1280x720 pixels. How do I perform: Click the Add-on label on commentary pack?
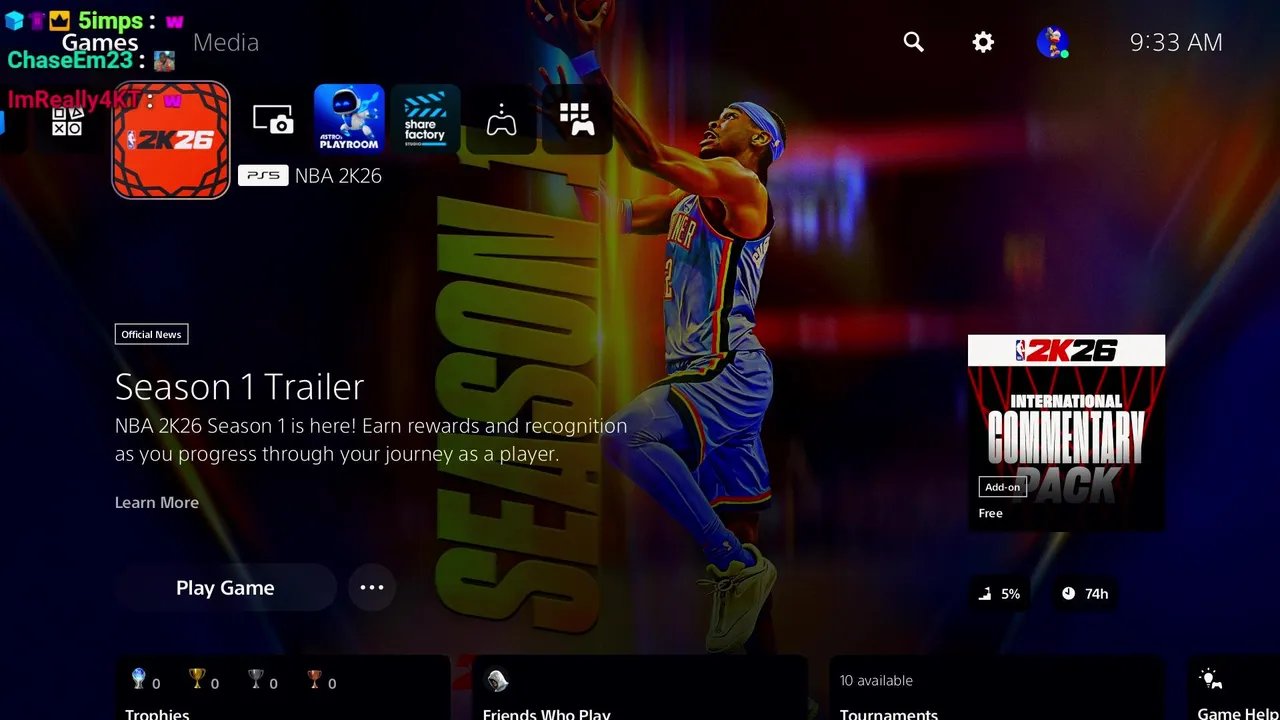[1002, 487]
